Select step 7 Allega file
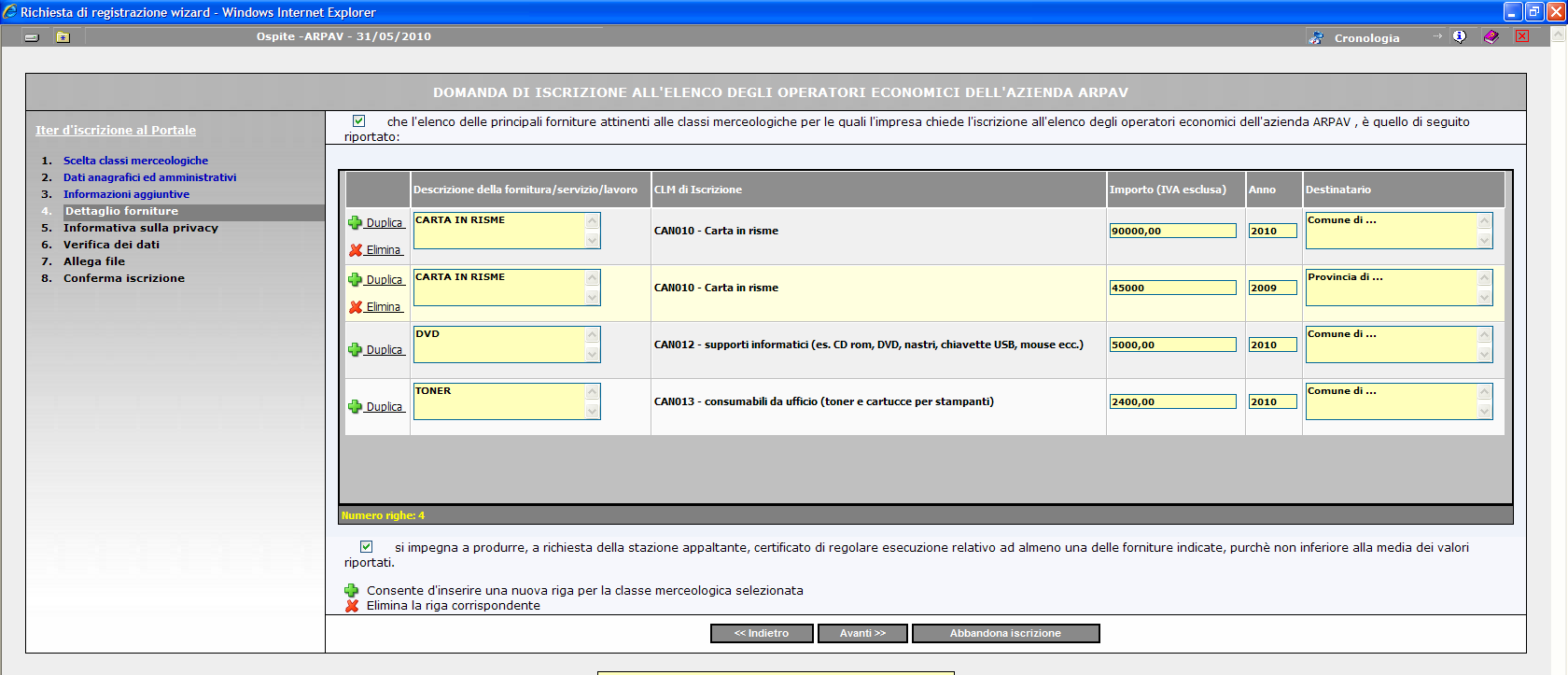 [94, 261]
